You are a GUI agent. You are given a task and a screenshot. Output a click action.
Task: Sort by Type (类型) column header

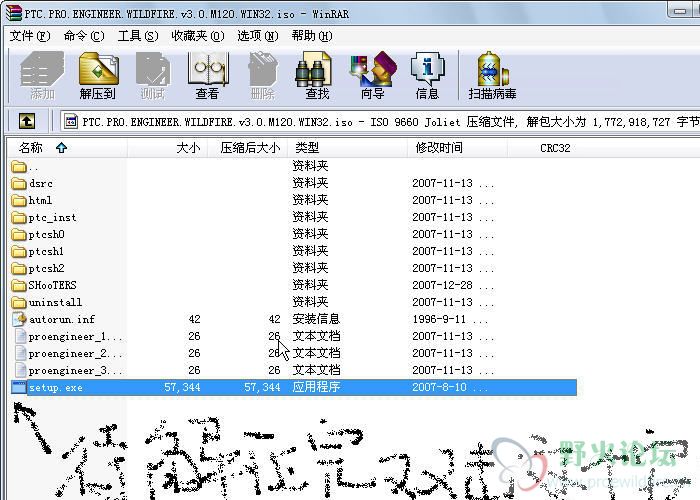[x=348, y=148]
